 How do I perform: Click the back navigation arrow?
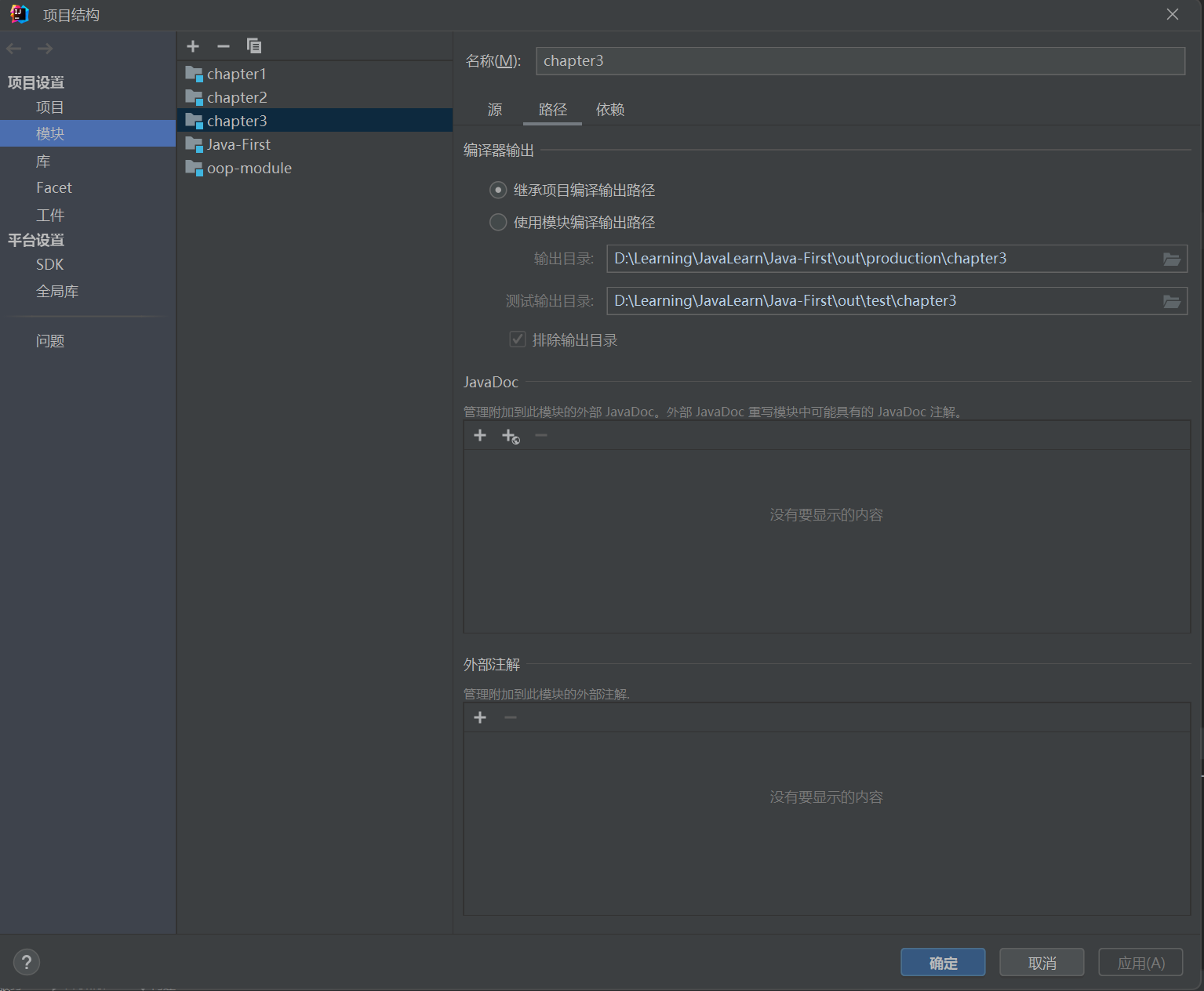pyautogui.click(x=14, y=49)
